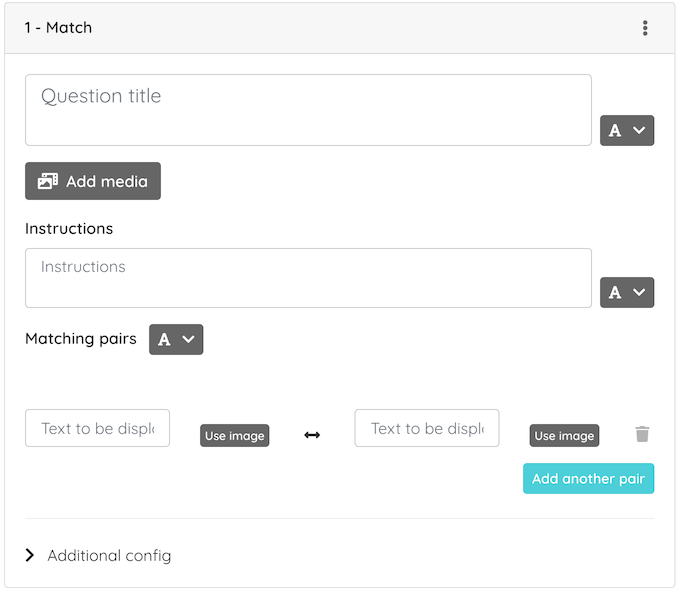Click the right Text to be displayed field

pos(427,428)
